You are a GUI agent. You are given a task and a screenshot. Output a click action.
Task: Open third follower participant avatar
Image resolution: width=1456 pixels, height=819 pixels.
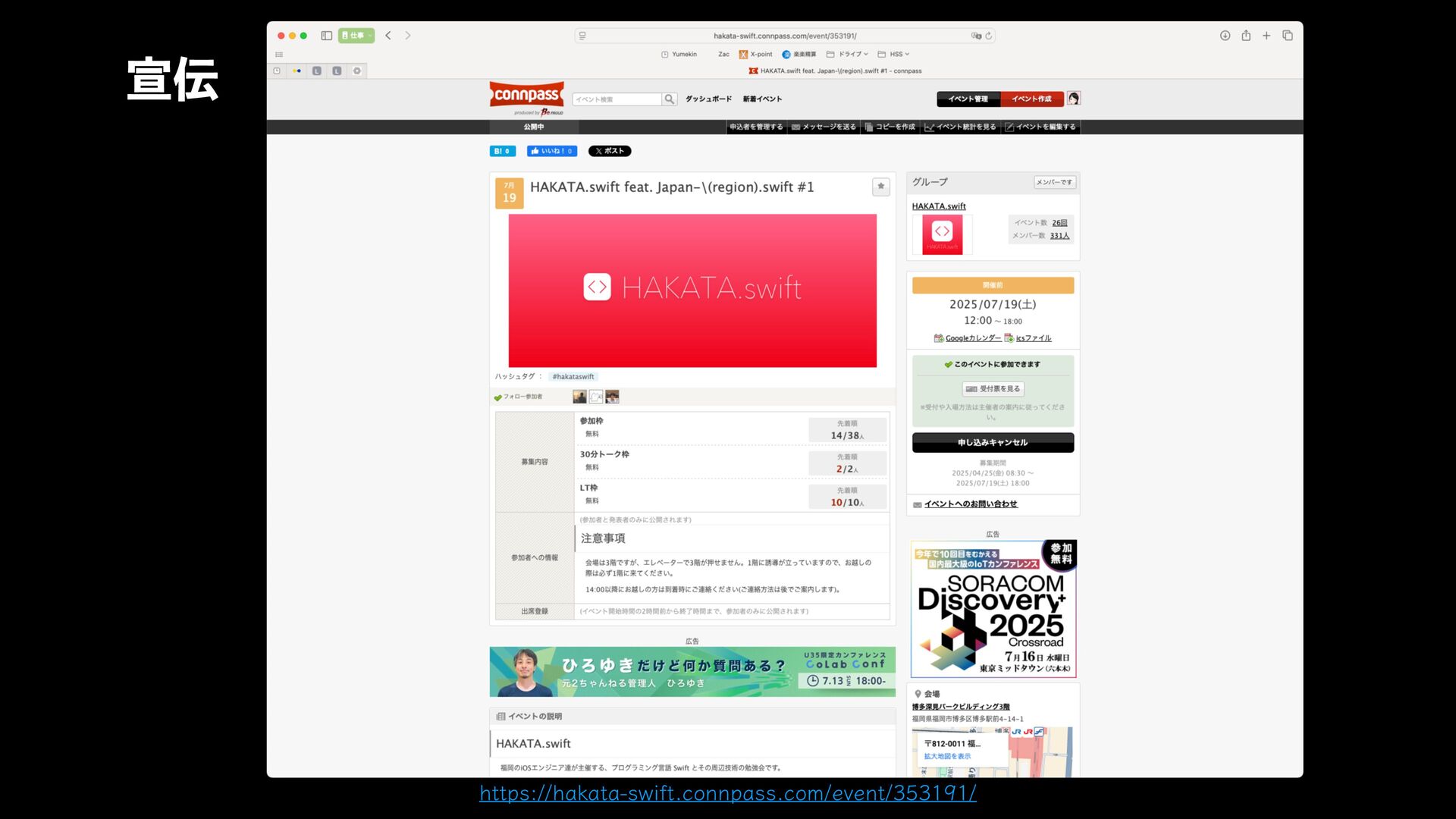tap(612, 397)
